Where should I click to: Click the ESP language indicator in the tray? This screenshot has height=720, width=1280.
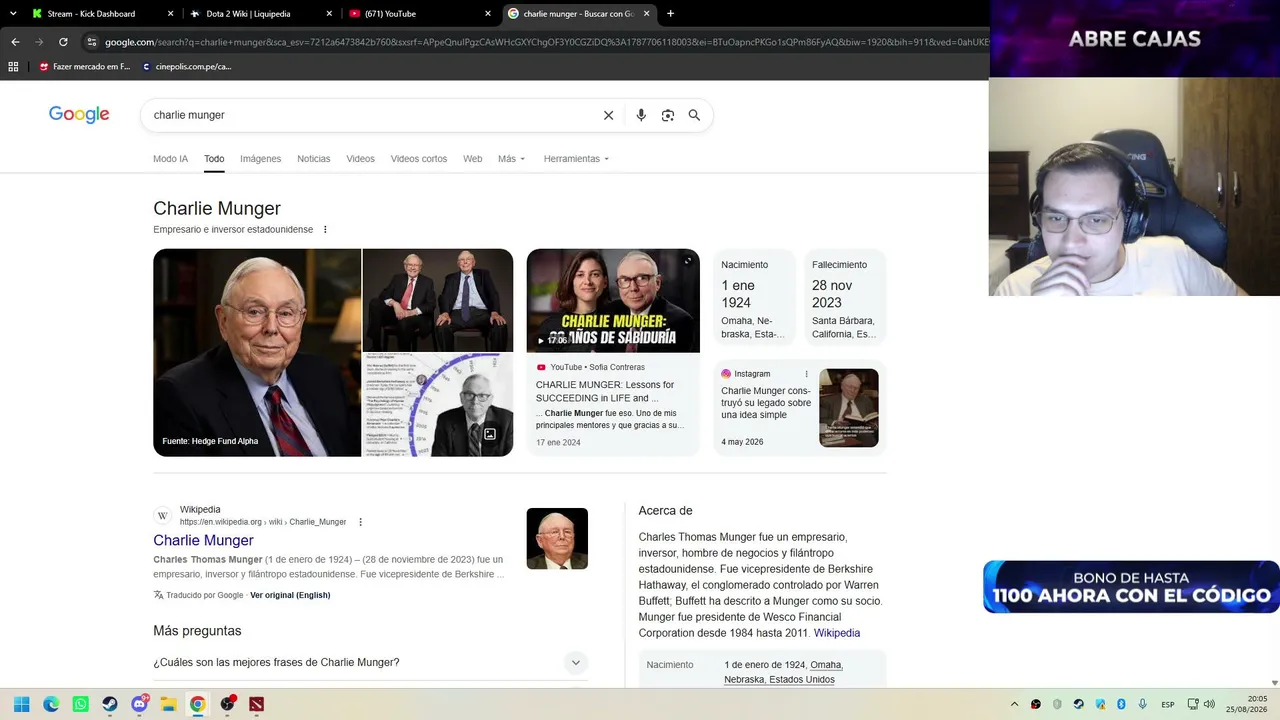1168,705
